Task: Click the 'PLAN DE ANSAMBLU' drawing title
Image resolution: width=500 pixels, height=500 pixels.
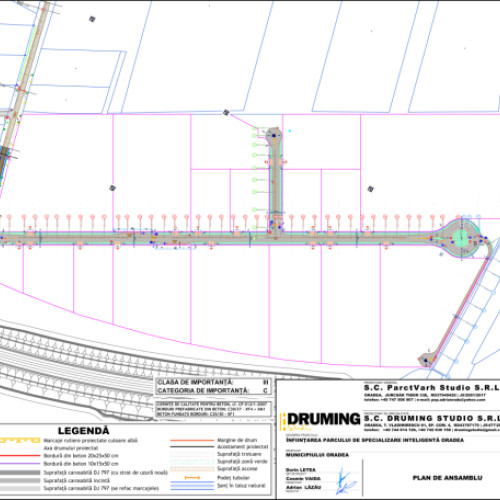Action: pos(447,478)
